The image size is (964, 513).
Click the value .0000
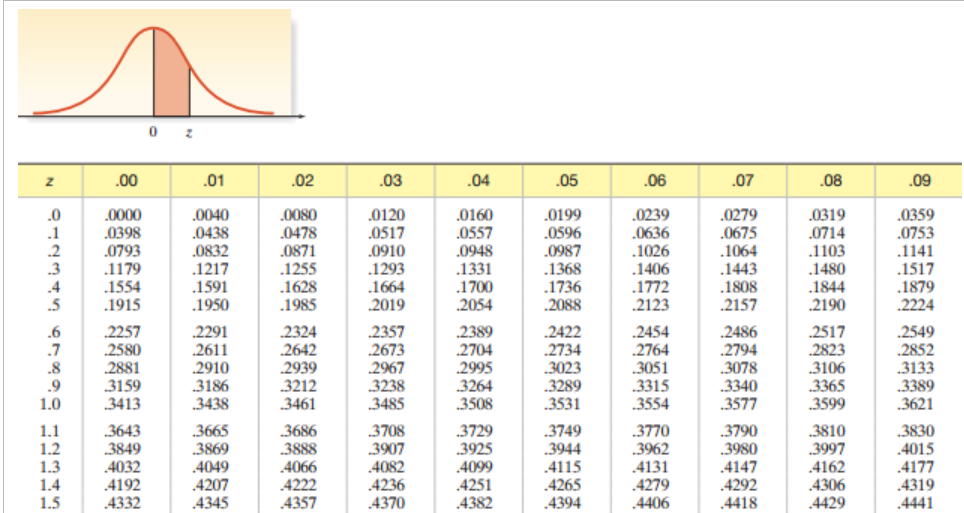[123, 215]
